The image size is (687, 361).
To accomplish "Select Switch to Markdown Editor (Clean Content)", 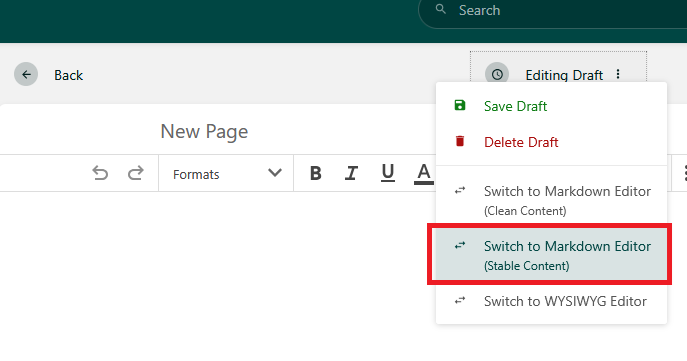I will point(551,200).
